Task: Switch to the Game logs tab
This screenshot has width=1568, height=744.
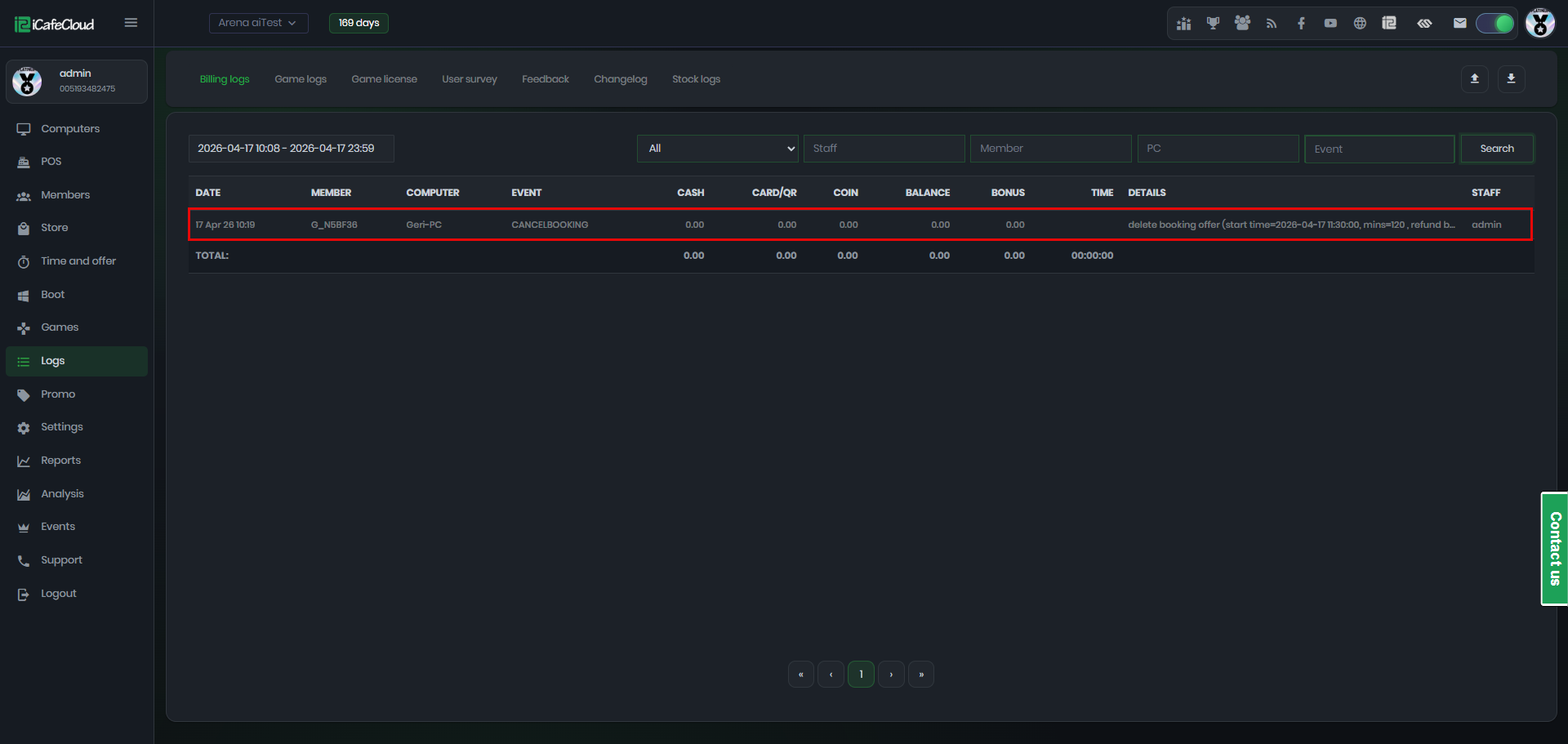Action: point(301,79)
